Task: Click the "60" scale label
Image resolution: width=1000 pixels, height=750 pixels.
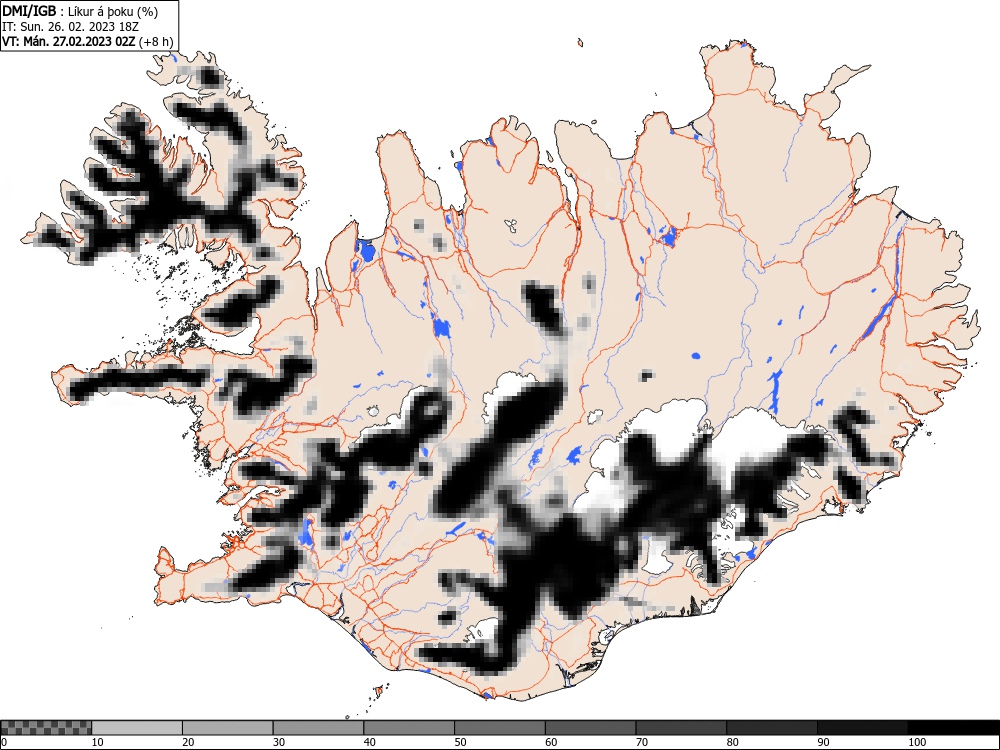Action: click(x=550, y=742)
